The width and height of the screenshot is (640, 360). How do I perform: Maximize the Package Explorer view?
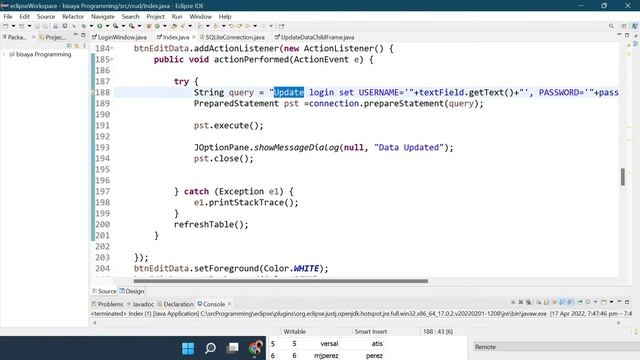83,36
